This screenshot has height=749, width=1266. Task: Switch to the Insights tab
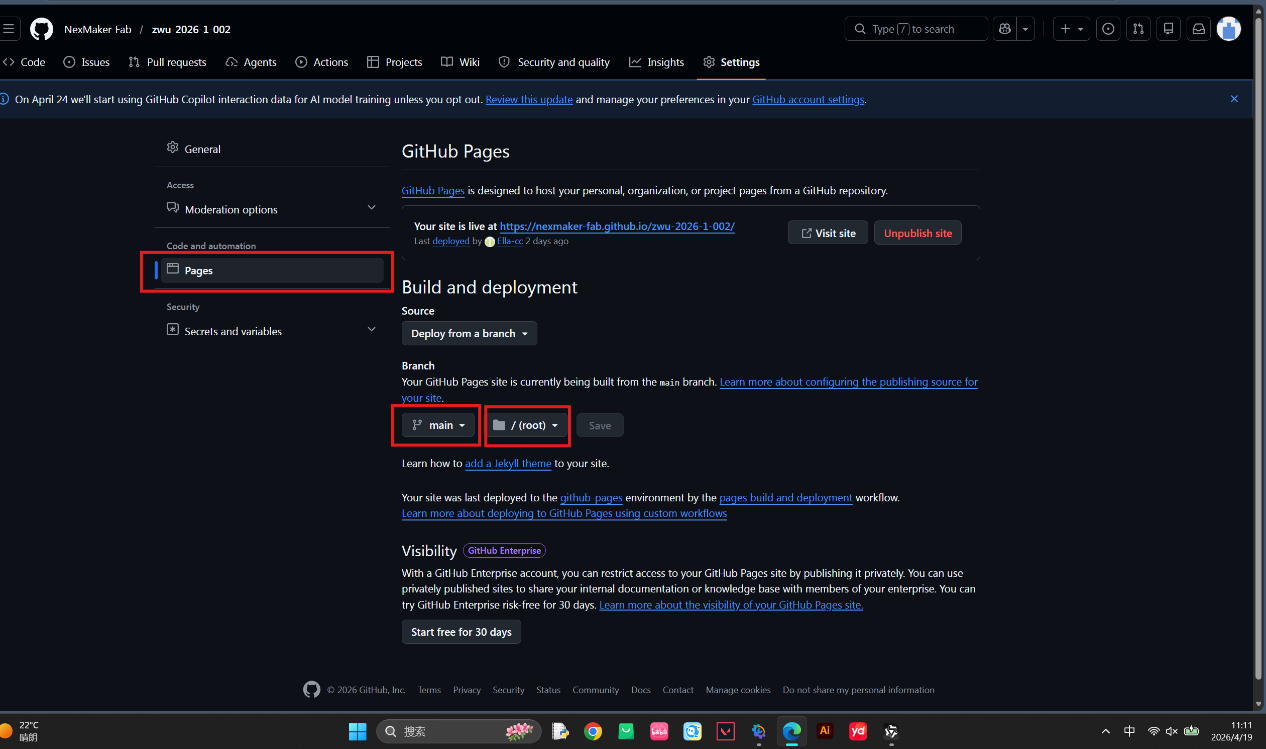657,62
